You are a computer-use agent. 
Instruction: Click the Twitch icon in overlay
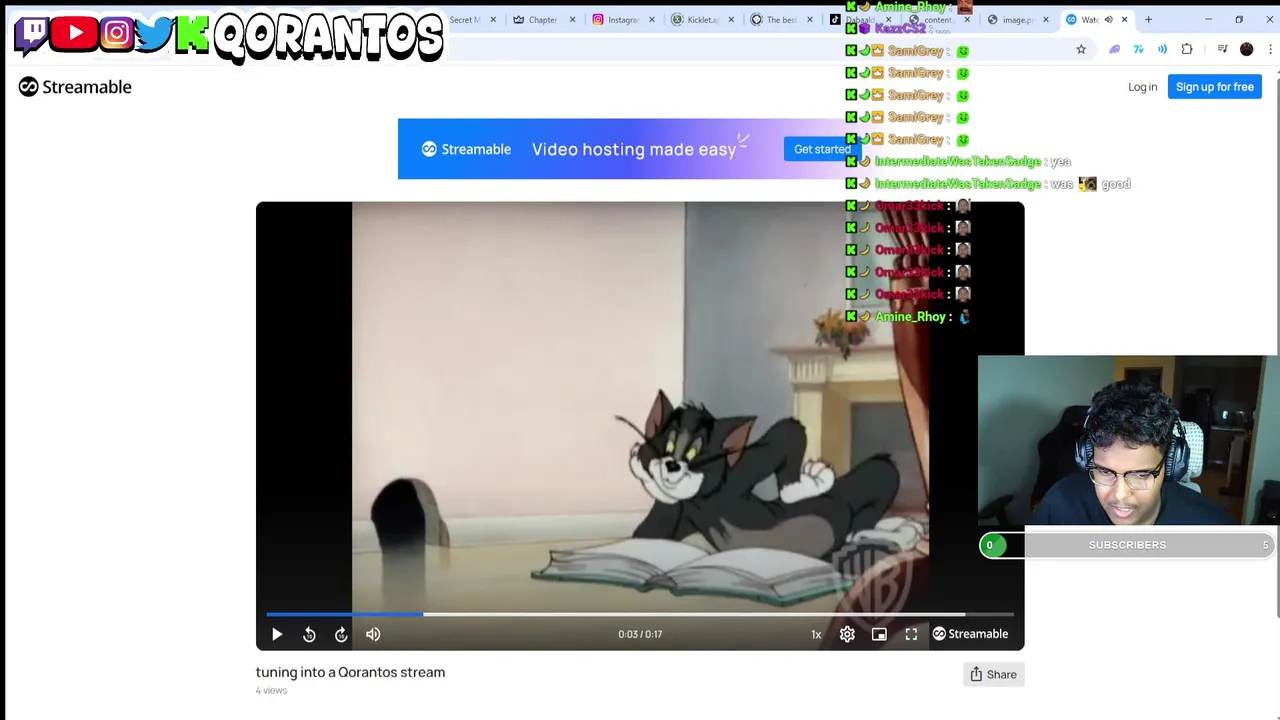tap(33, 34)
